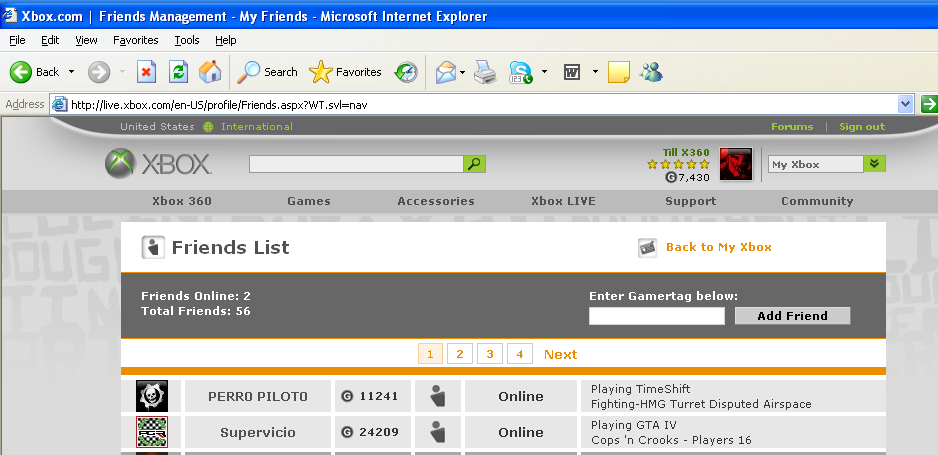Click the yellow note icon
The image size is (938, 455).
(x=619, y=72)
